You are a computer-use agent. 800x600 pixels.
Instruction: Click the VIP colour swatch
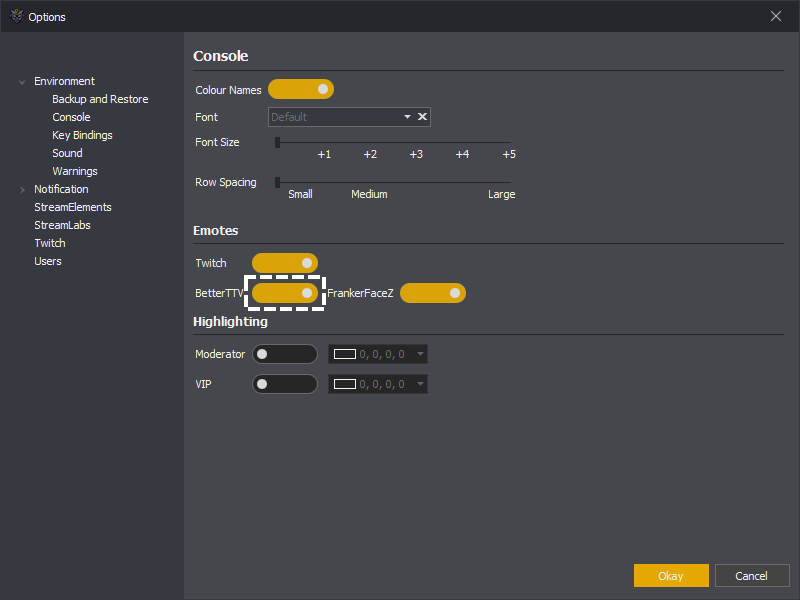[345, 384]
